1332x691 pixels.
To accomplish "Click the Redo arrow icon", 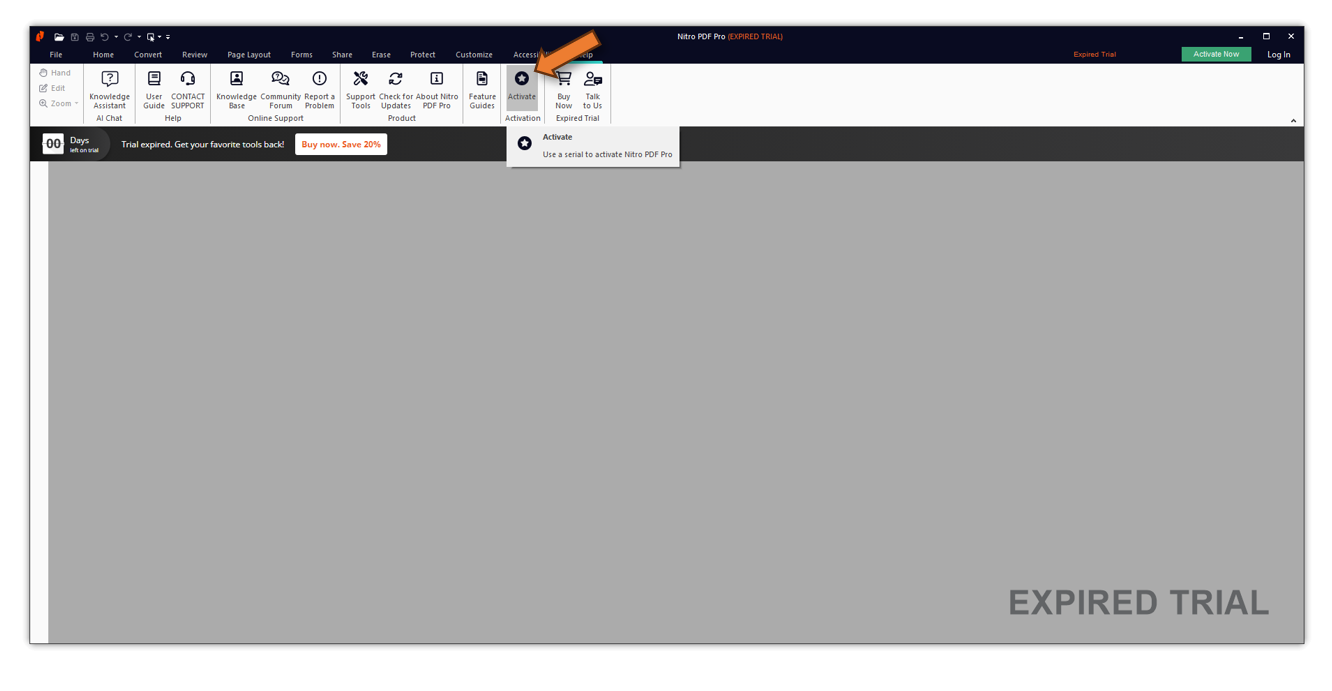I will (127, 37).
